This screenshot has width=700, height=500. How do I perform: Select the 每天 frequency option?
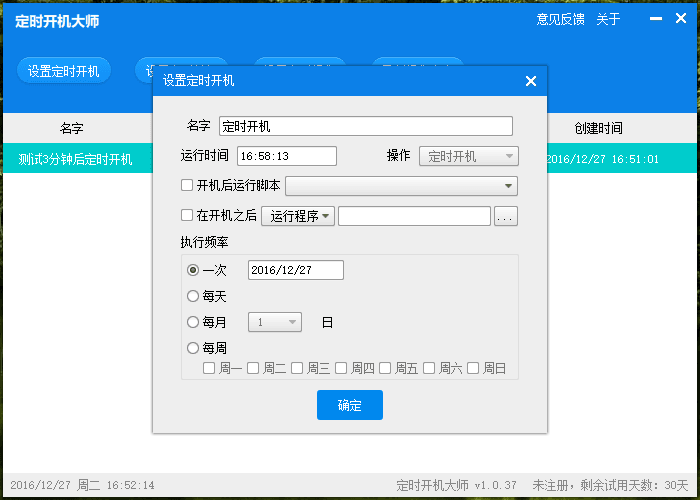click(193, 296)
